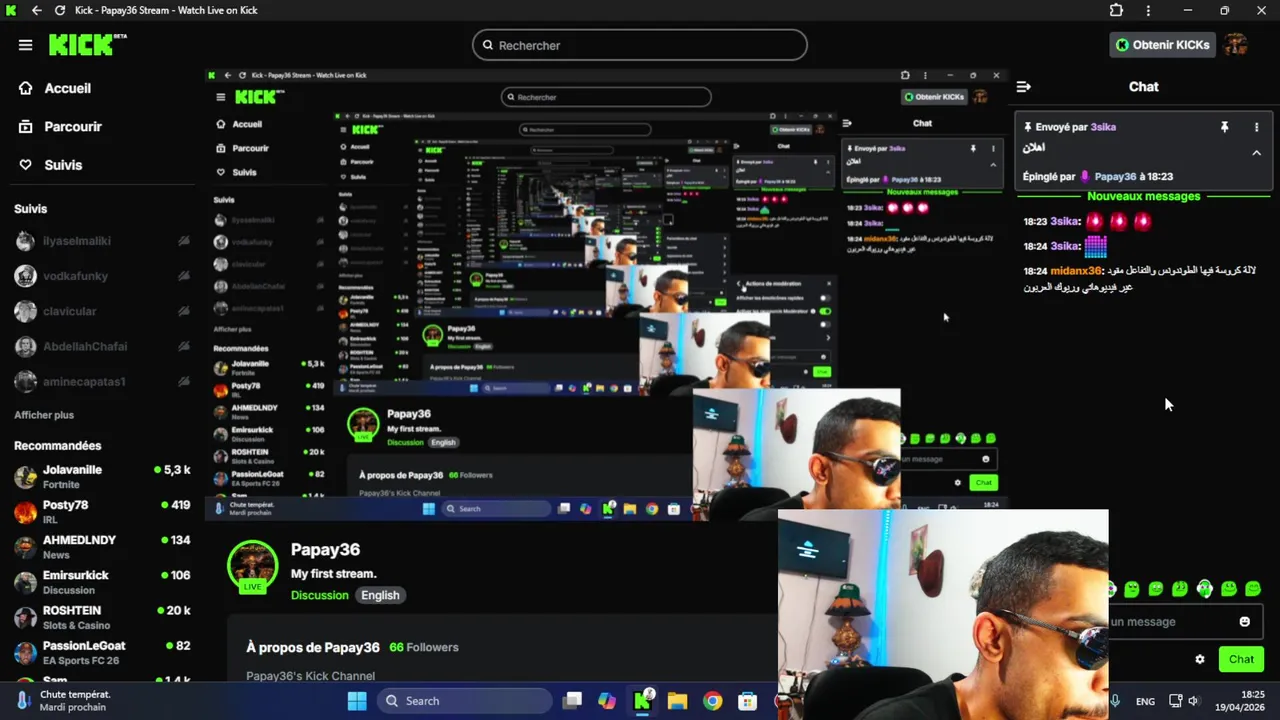
Task: Click midanx36 username in chat
Action: point(1076,270)
